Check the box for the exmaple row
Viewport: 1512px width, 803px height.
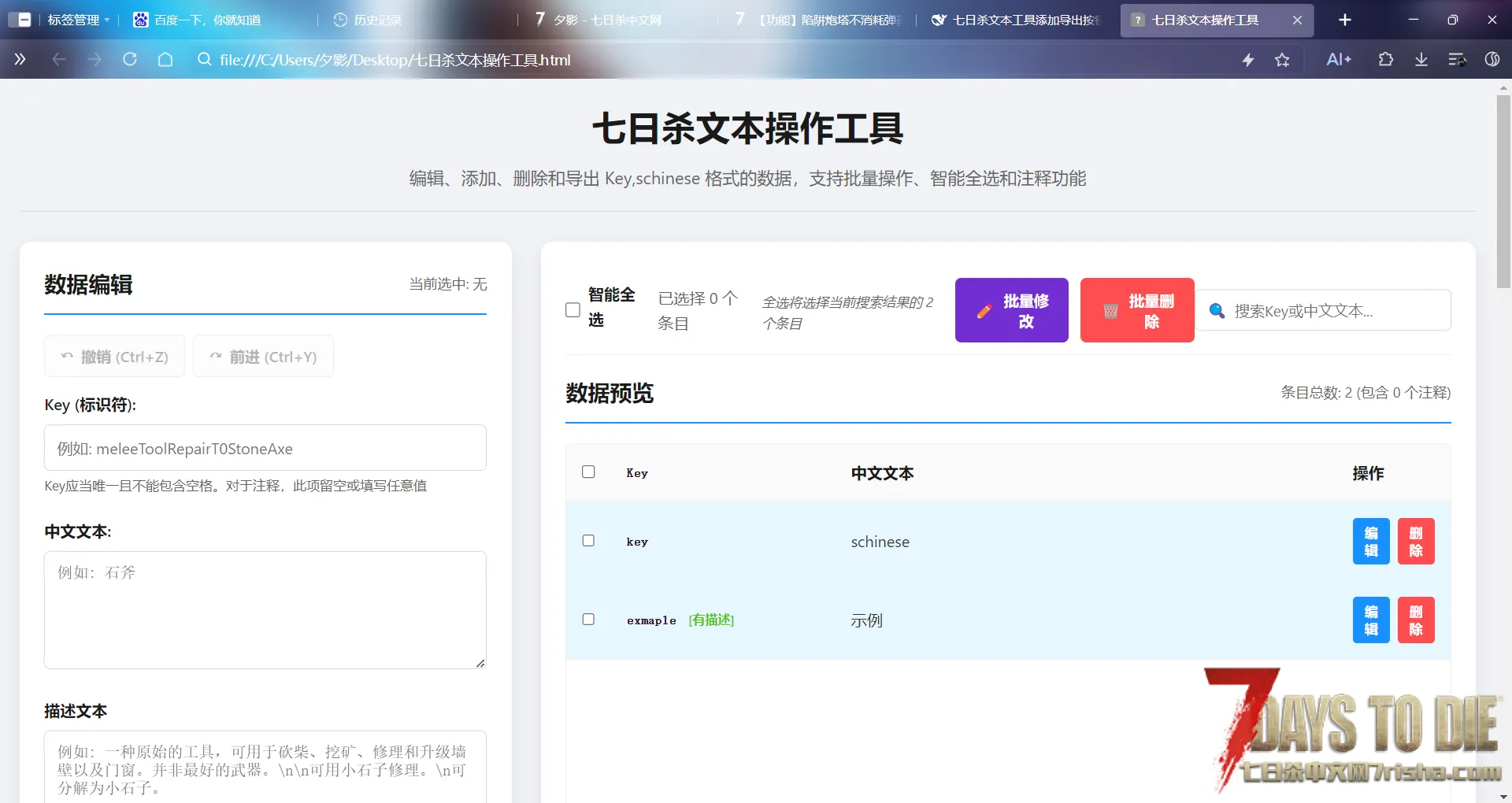pyautogui.click(x=588, y=620)
